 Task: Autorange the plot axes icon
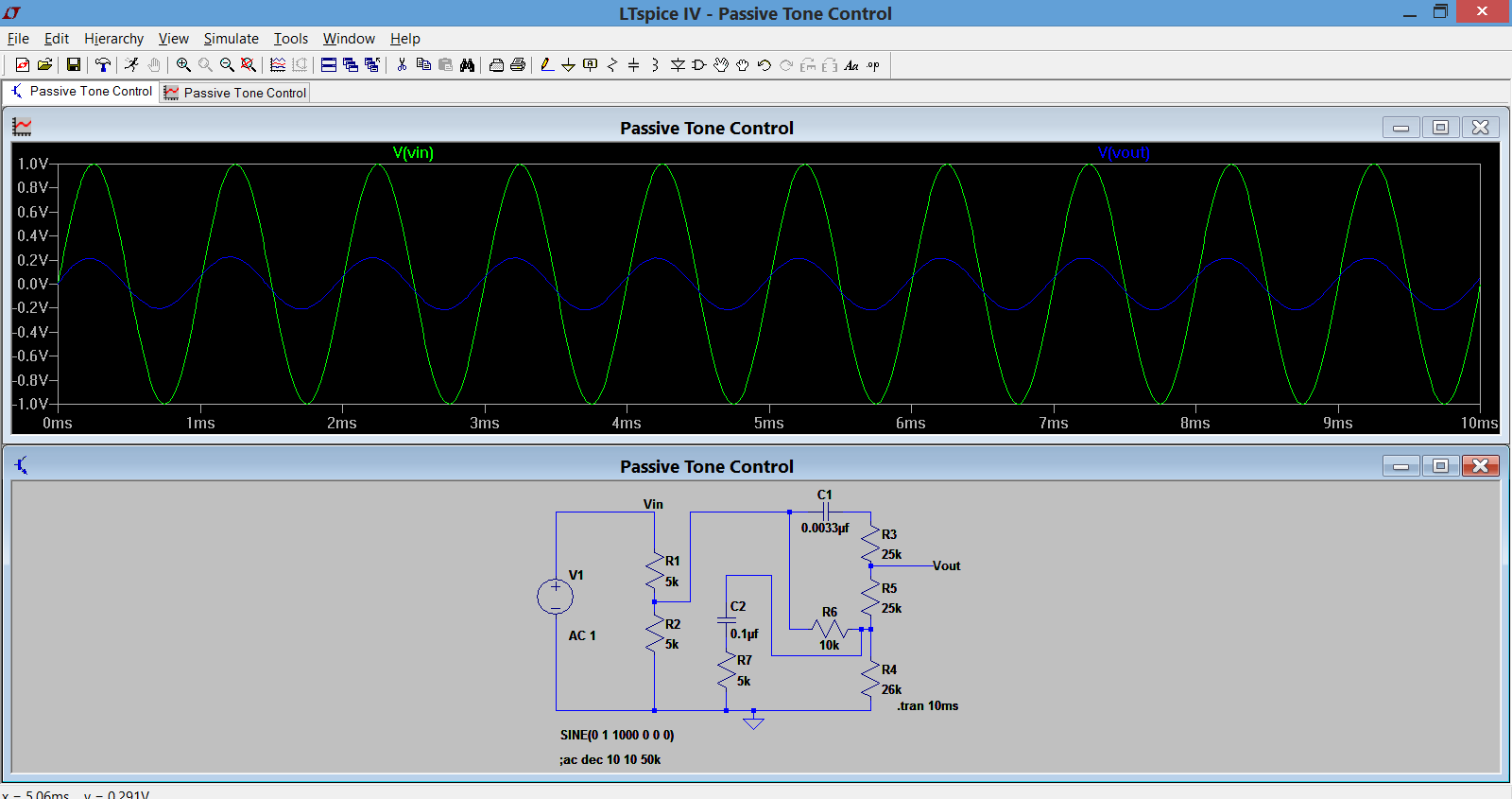click(278, 64)
